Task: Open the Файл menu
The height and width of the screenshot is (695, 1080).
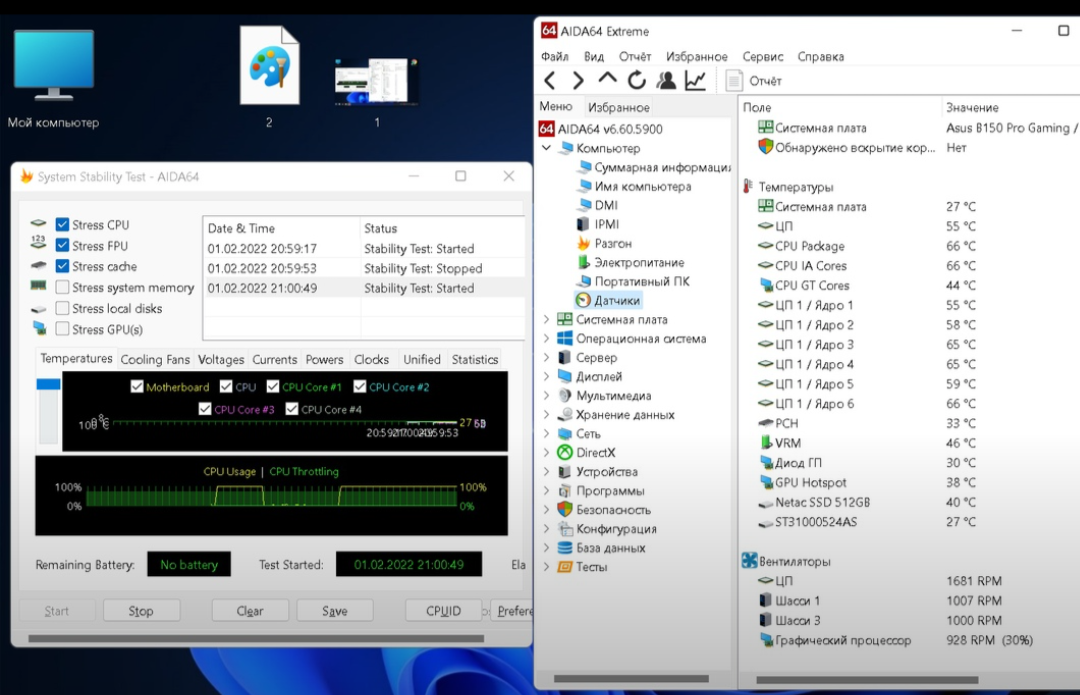Action: point(554,56)
